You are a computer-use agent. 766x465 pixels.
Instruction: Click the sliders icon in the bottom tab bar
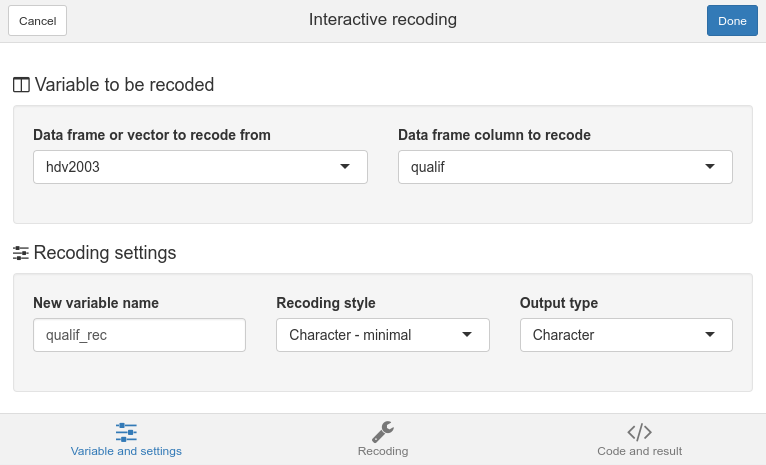(126, 432)
